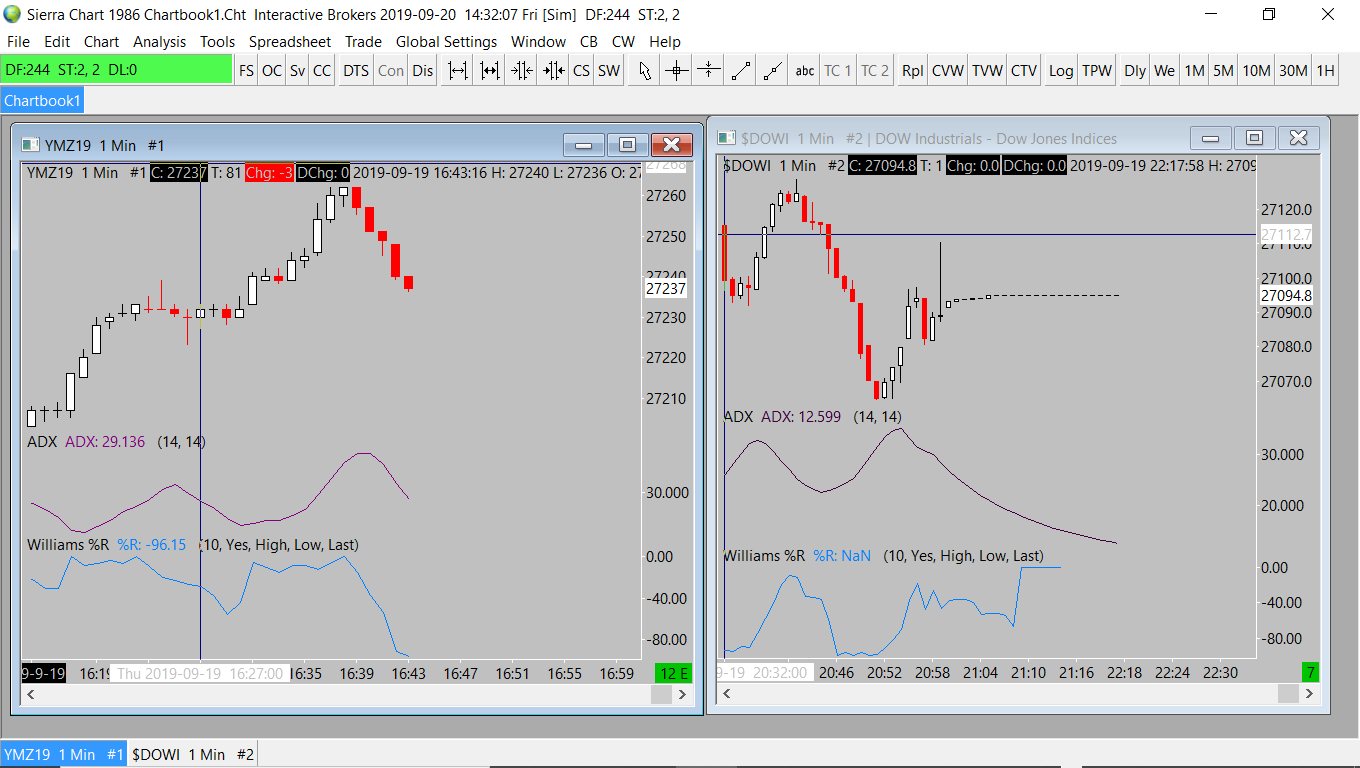
Task: Open the File menu
Action: point(18,42)
